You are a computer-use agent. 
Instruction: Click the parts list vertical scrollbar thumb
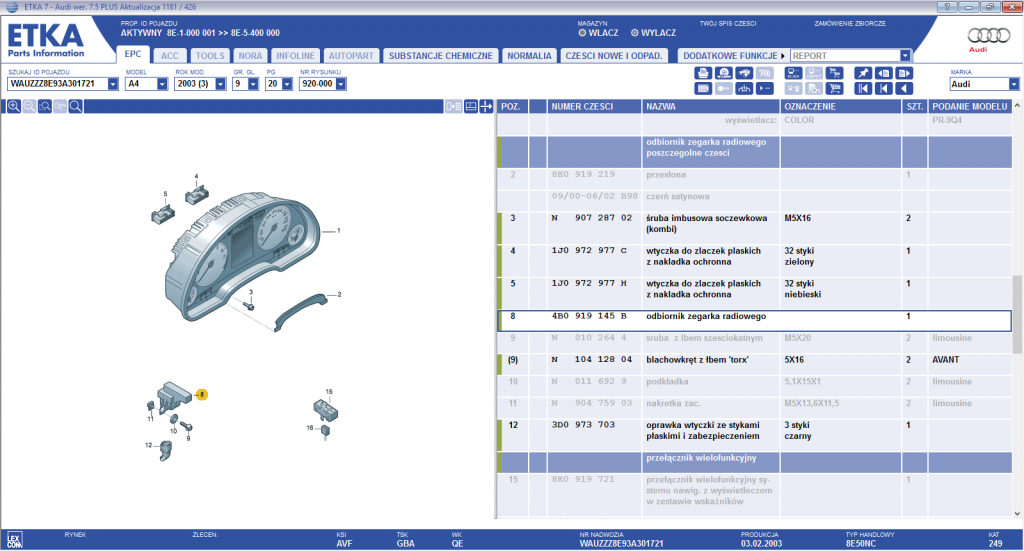tap(1017, 315)
